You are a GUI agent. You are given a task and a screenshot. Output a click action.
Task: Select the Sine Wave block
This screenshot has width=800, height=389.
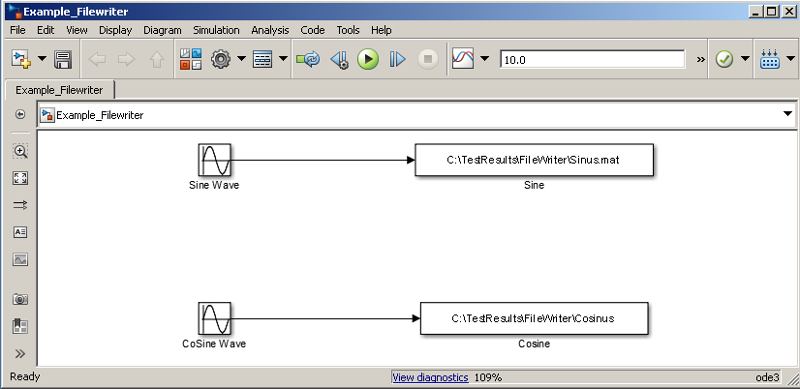pos(214,160)
